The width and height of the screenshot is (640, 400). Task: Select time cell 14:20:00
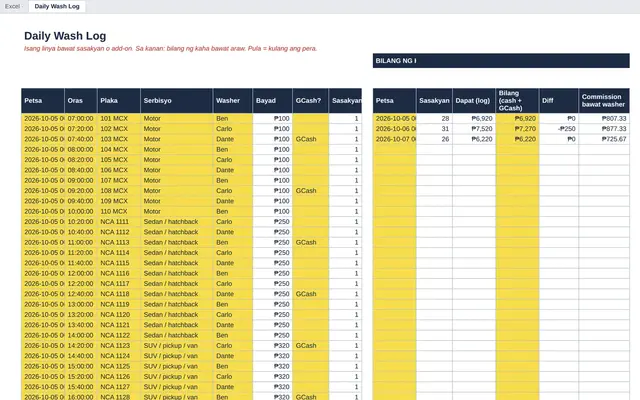pos(81,346)
